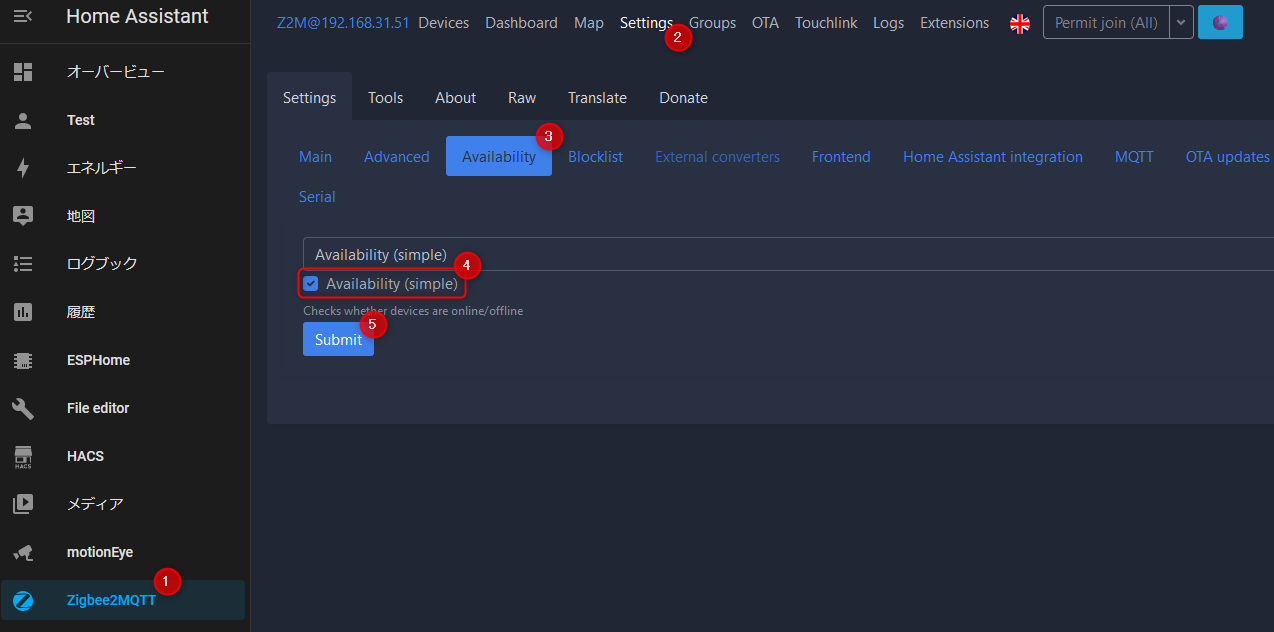The width and height of the screenshot is (1274, 632).
Task: Click the HACS store icon
Action: [x=23, y=456]
